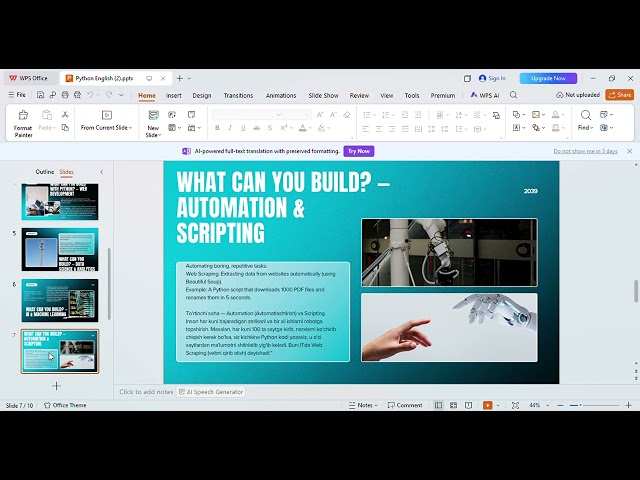Image resolution: width=640 pixels, height=480 pixels.
Task: Toggle Underline formatting
Action: click(x=243, y=128)
